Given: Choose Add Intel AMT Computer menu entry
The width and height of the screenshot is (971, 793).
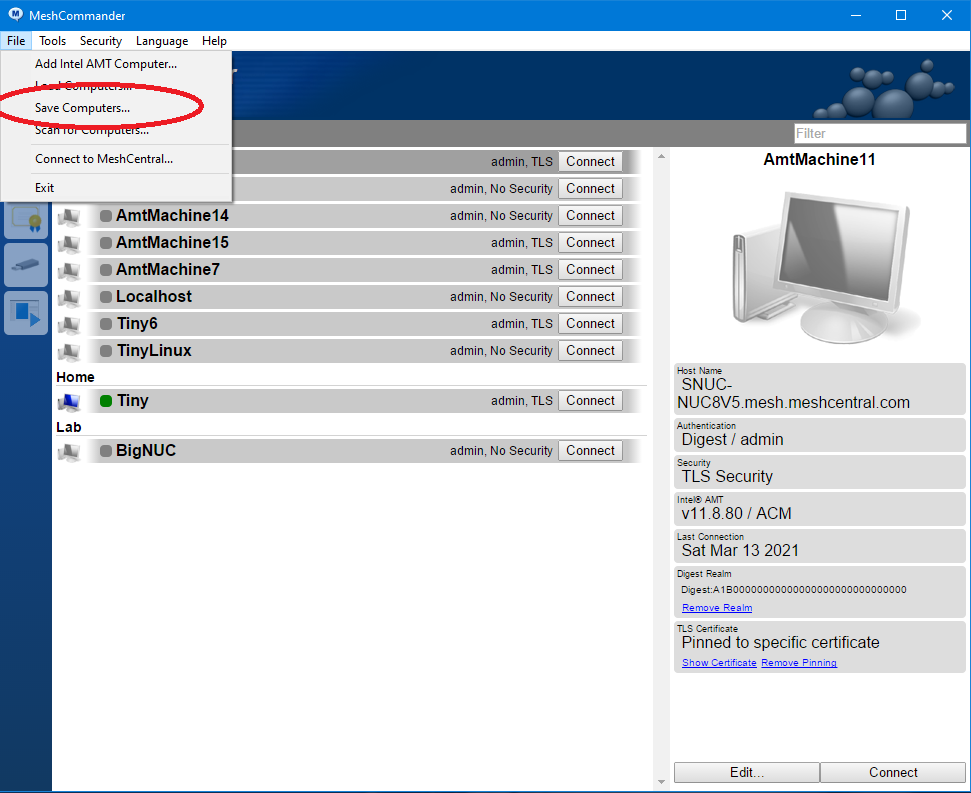Looking at the screenshot, I should tap(116, 64).
